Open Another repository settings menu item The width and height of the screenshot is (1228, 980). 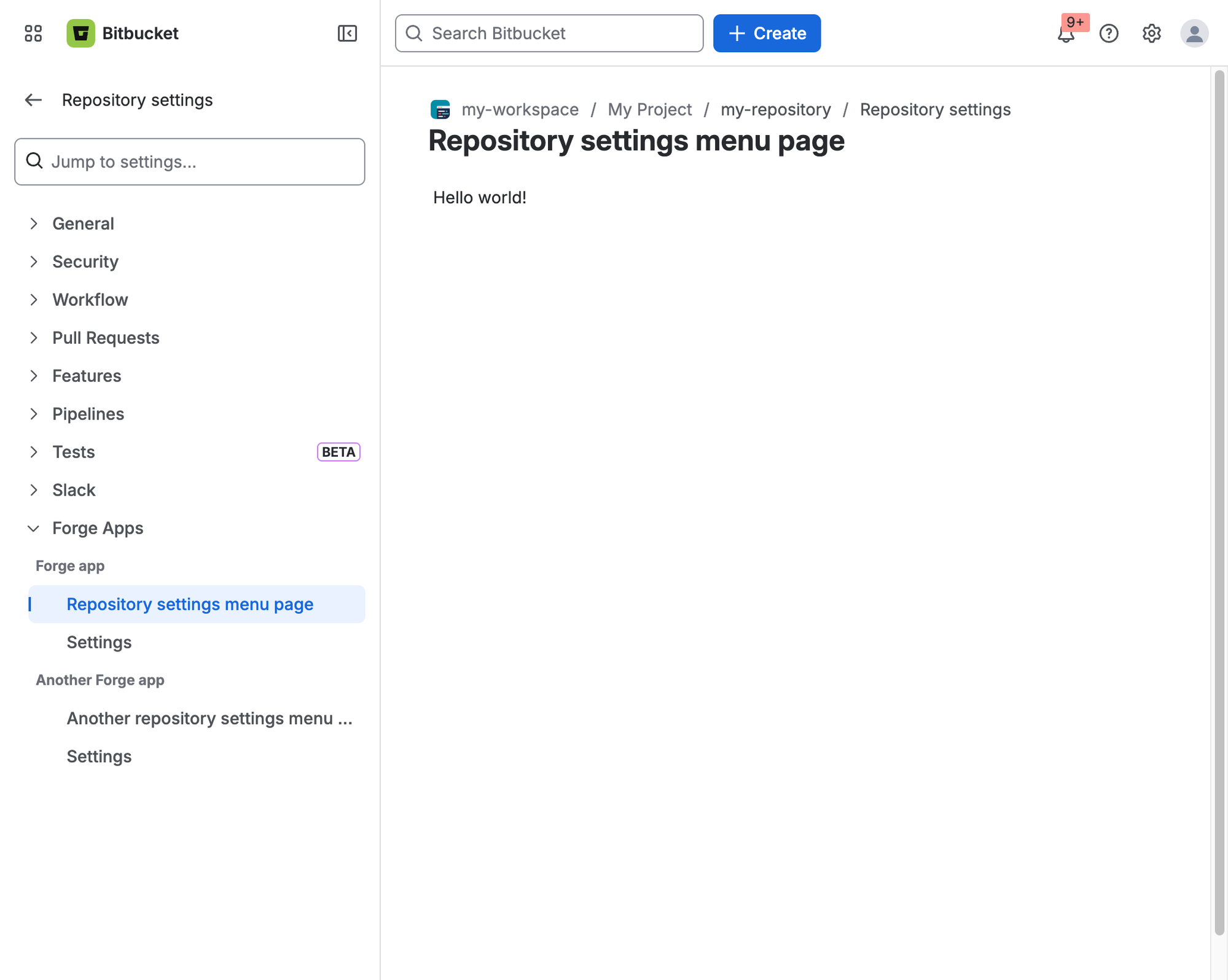point(197,718)
